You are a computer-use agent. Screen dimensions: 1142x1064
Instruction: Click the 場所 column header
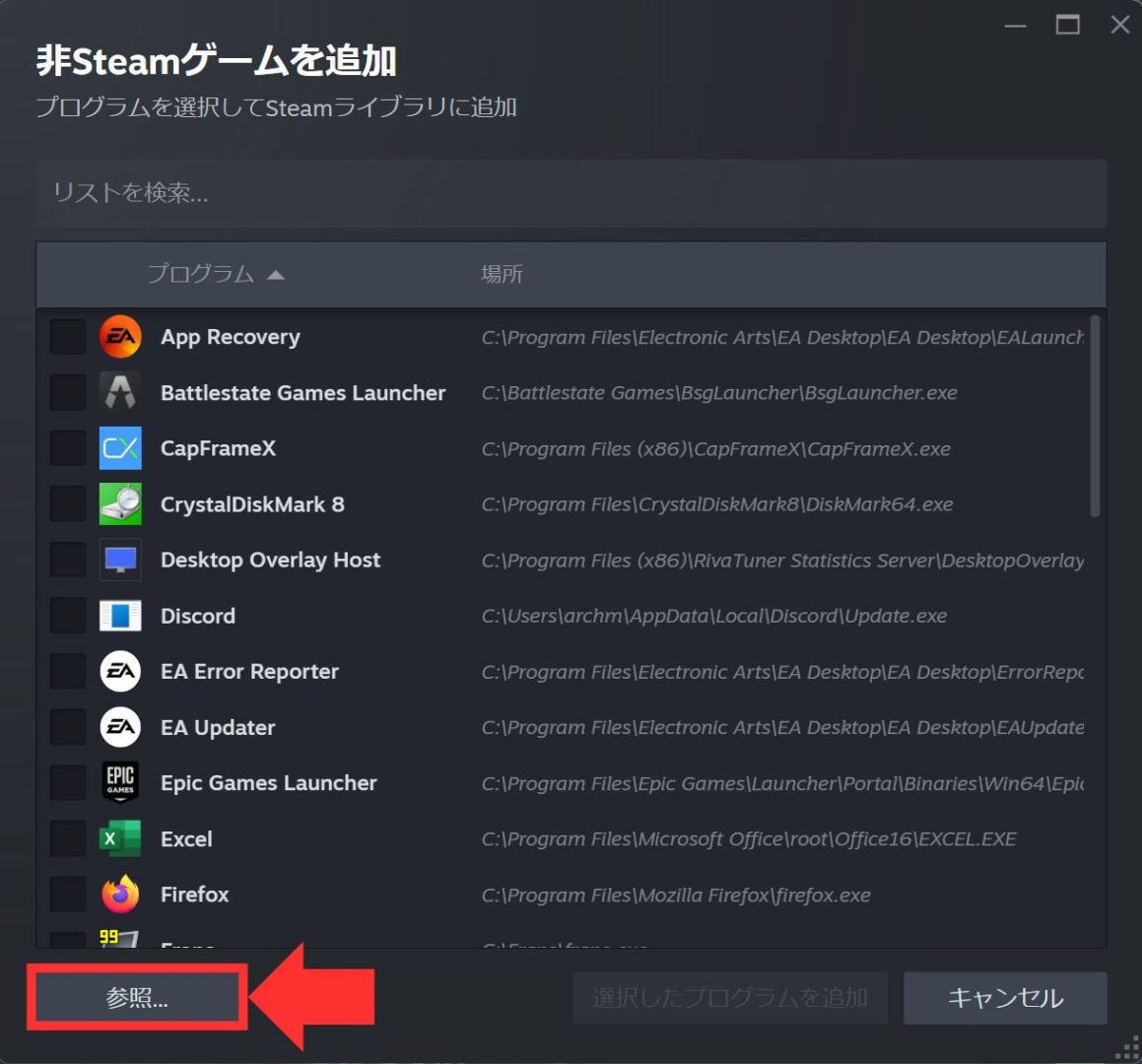[503, 275]
